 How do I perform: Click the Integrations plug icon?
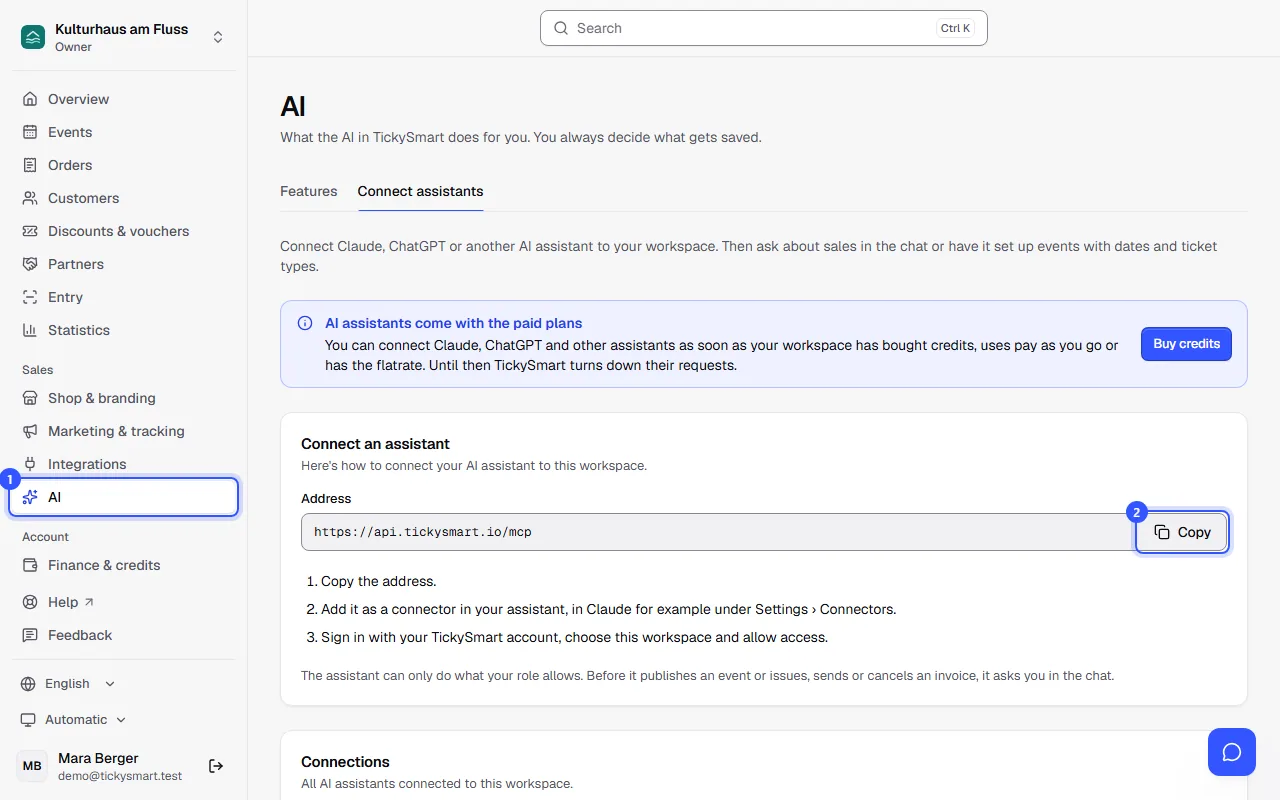click(30, 464)
